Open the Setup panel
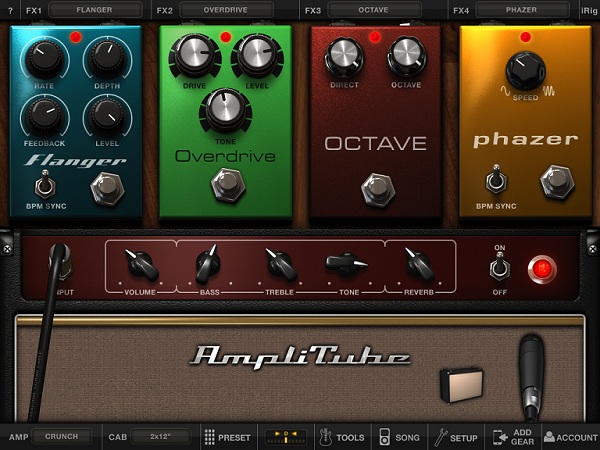 tap(456, 437)
